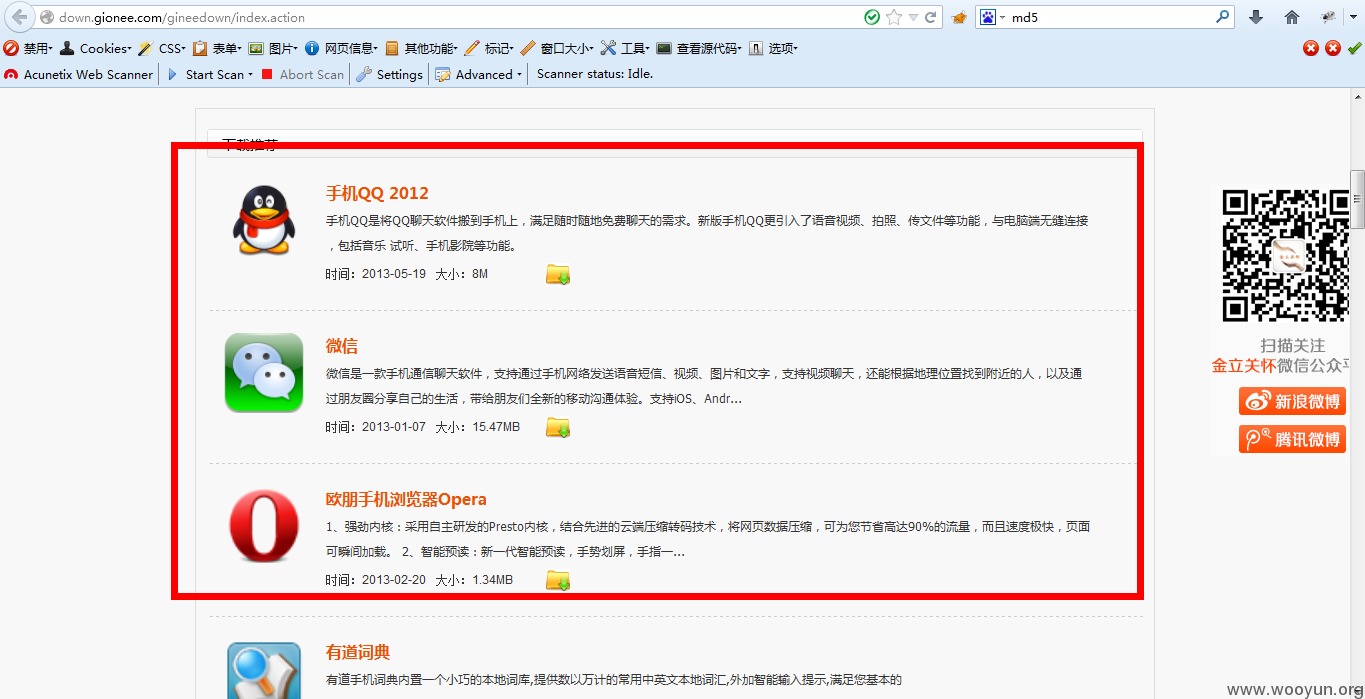
Task: Go to the home page icon
Action: (1292, 17)
